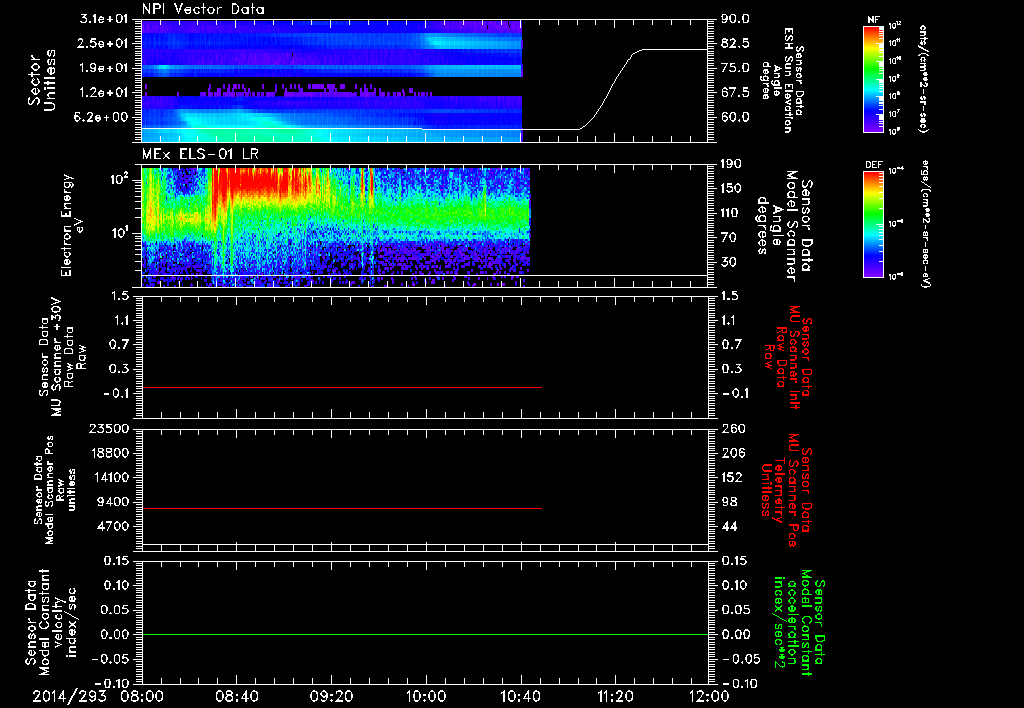Click the '10:00' time axis tick label
Screen dimensions: 1024x708
coord(426,696)
